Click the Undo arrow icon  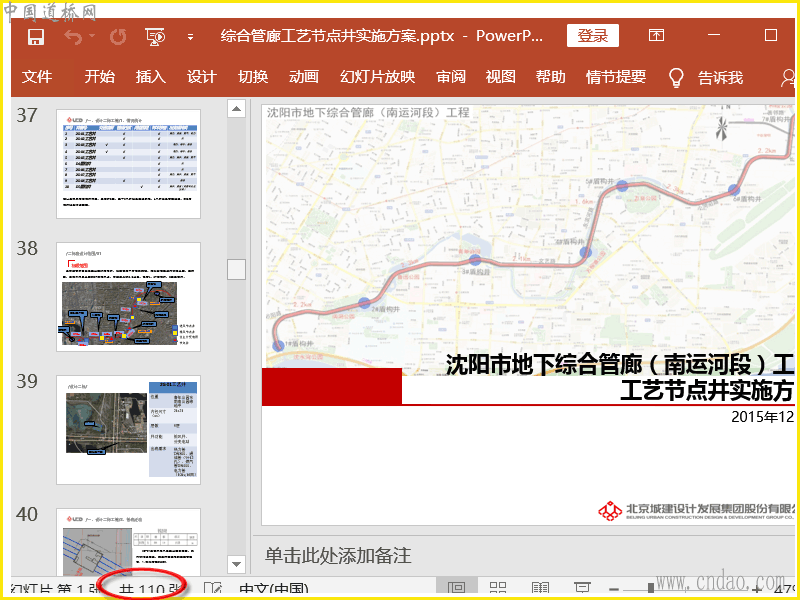72,37
